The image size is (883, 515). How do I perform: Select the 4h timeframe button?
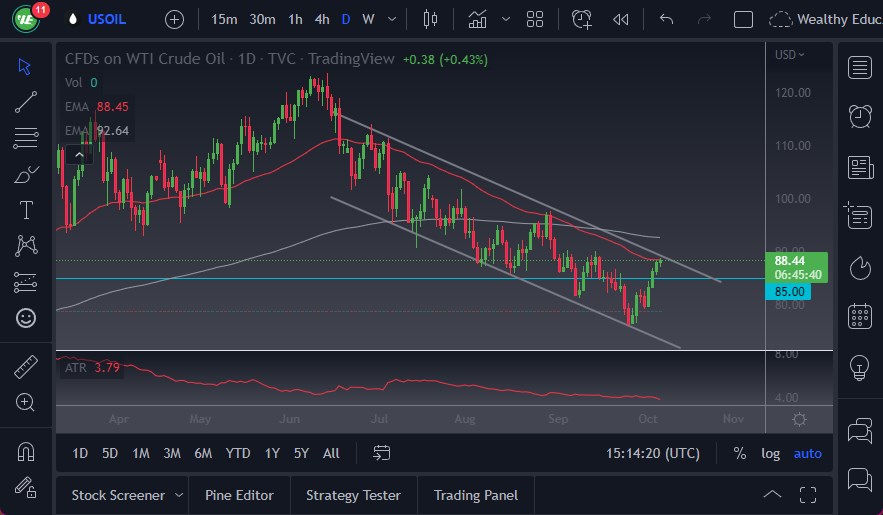[321, 19]
